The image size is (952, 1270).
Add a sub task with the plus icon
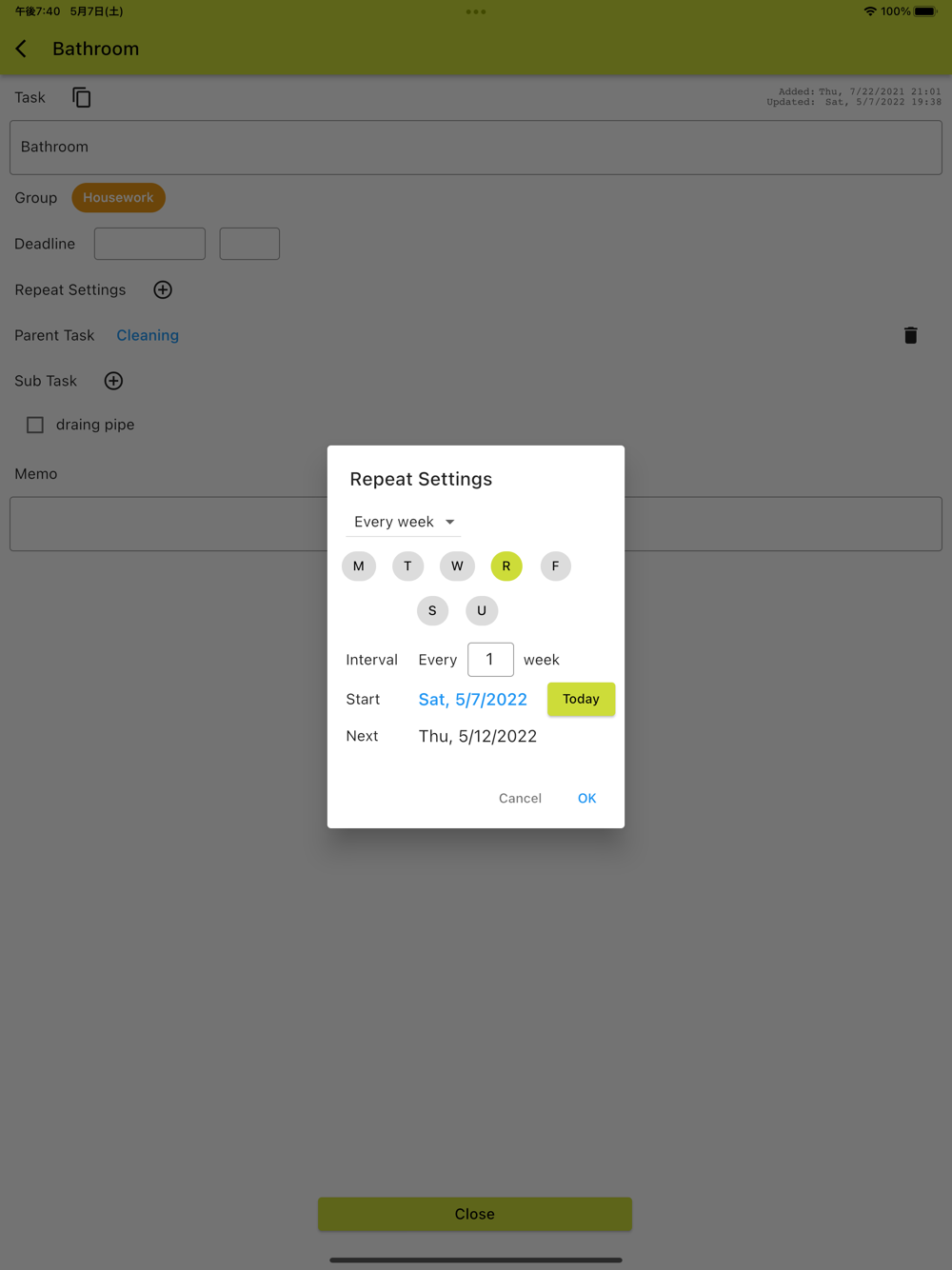113,381
